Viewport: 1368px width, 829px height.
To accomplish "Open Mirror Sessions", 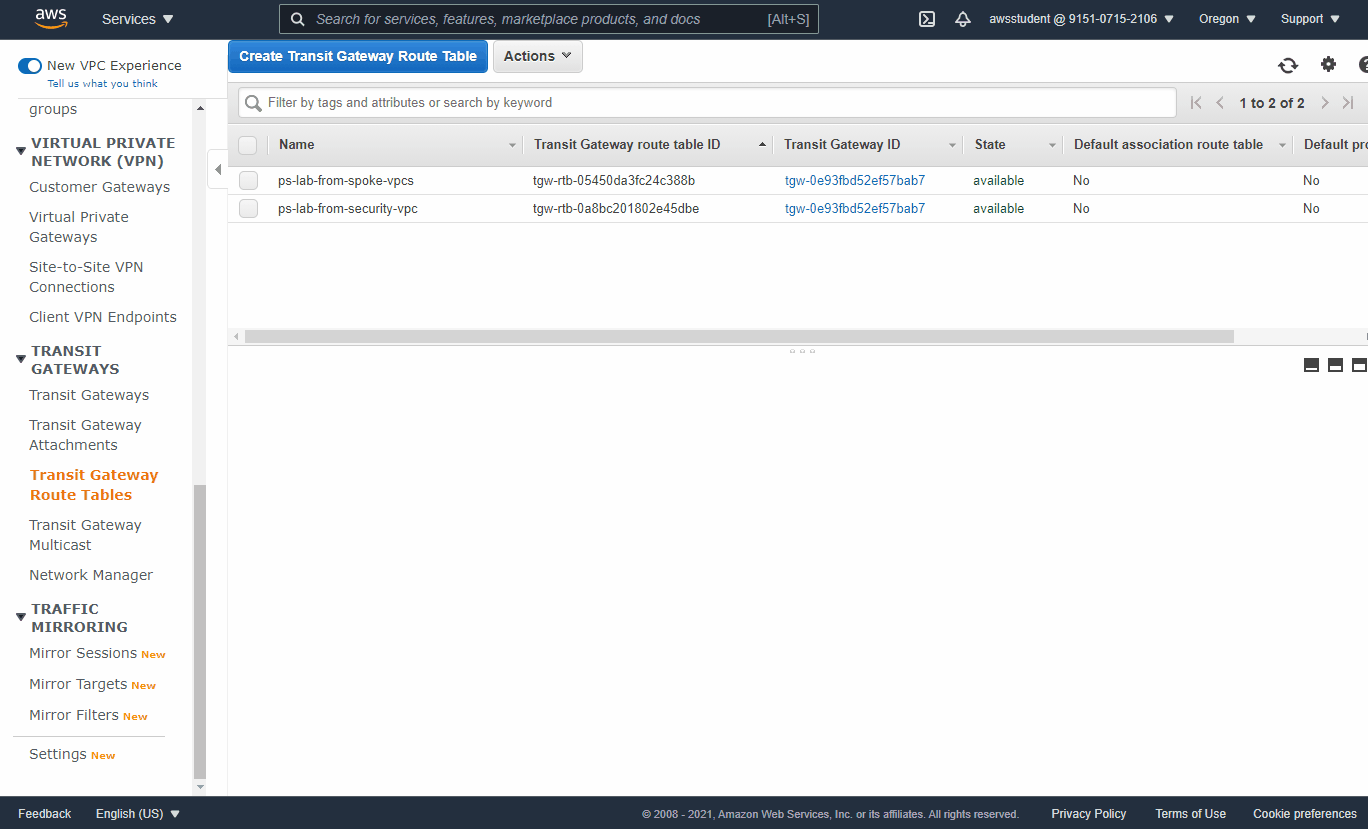I will coord(83,653).
